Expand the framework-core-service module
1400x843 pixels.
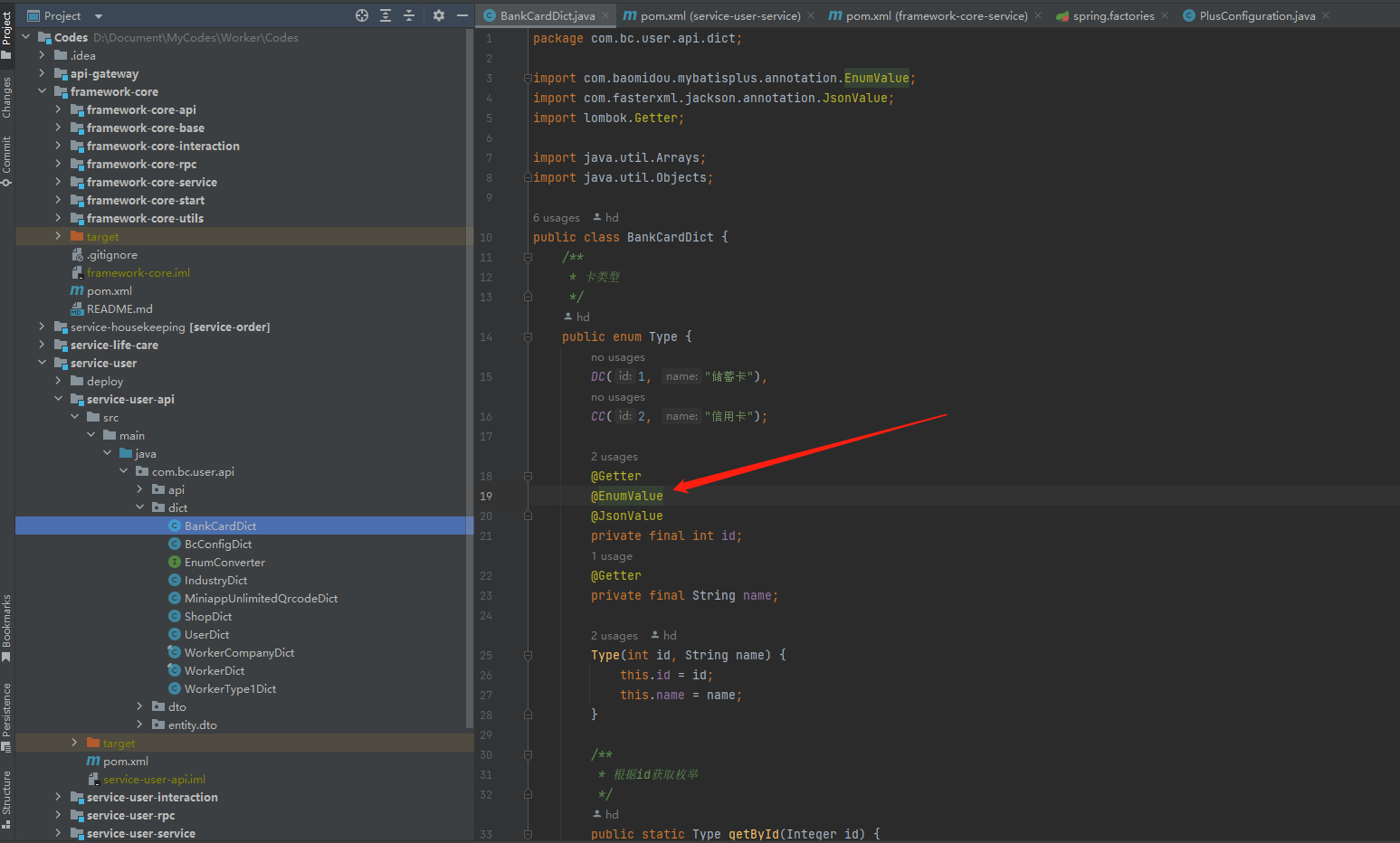(58, 182)
